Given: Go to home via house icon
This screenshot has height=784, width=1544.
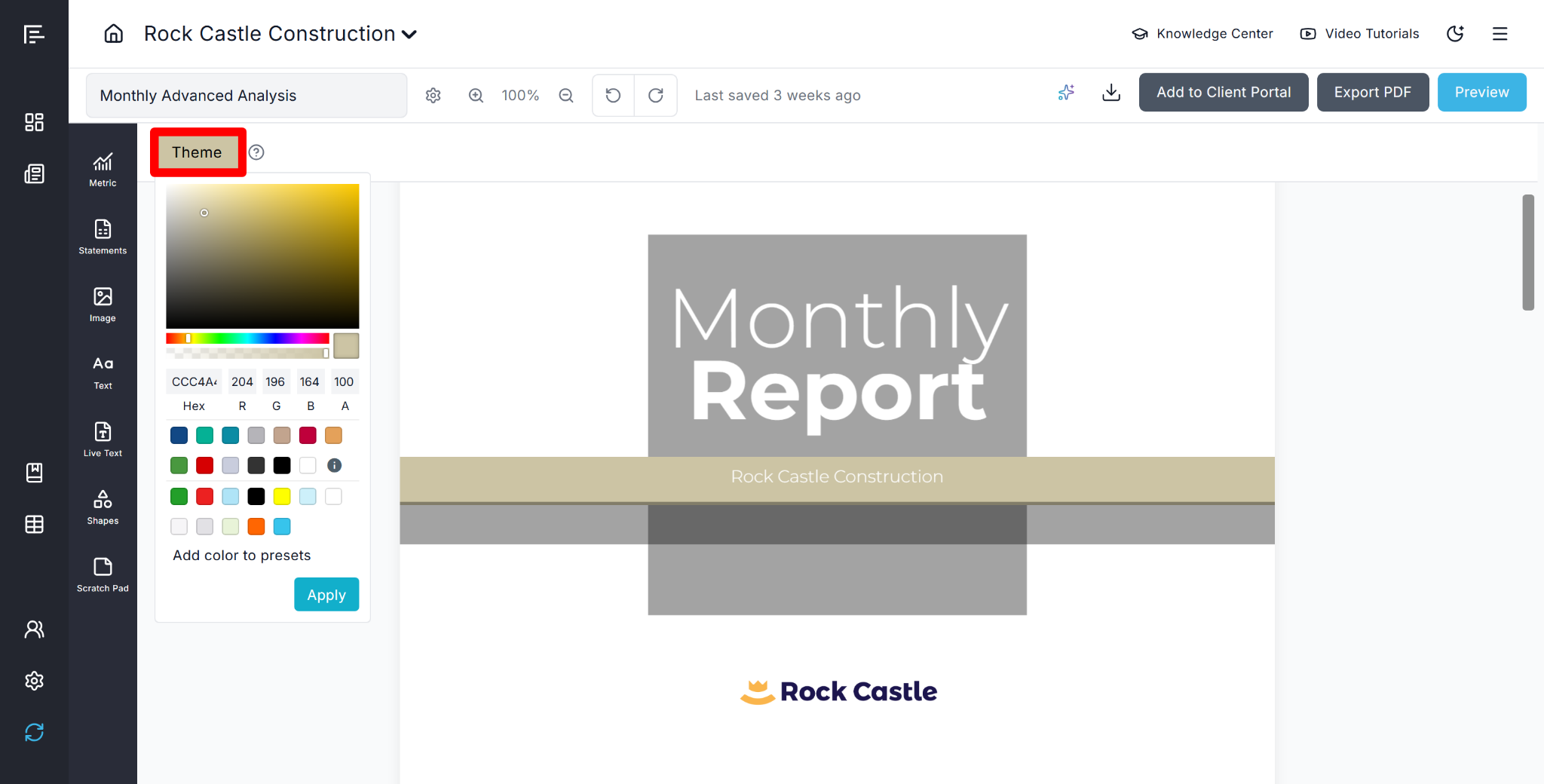Looking at the screenshot, I should pos(114,34).
